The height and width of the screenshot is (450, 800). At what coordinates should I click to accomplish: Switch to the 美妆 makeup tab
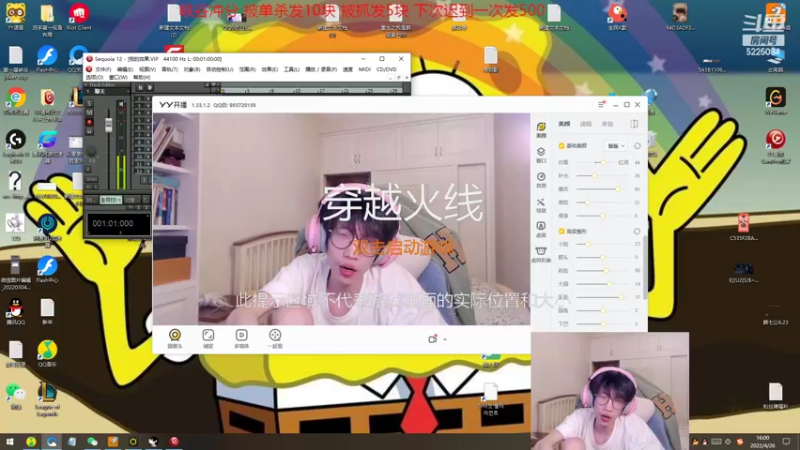[x=607, y=124]
